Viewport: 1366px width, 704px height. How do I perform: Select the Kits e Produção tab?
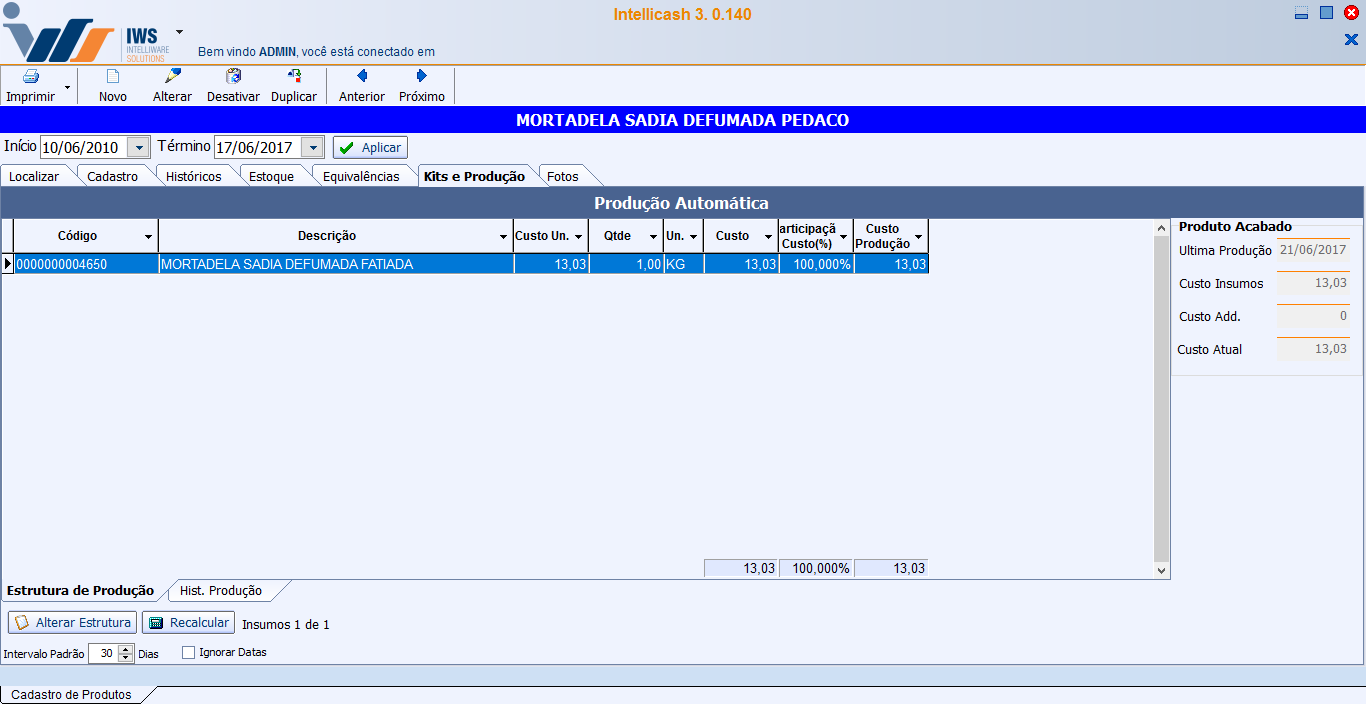(x=474, y=176)
